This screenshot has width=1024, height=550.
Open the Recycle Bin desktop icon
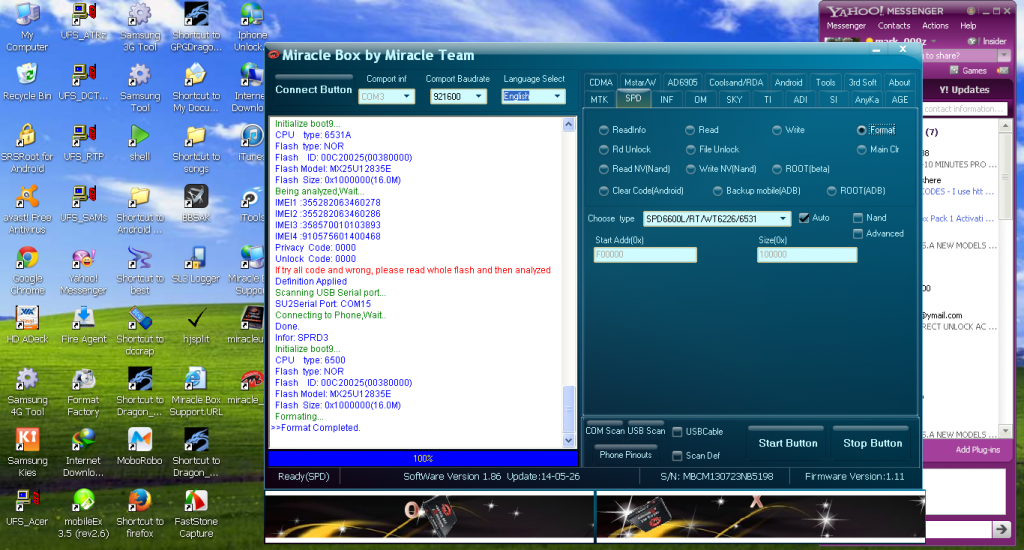click(27, 82)
